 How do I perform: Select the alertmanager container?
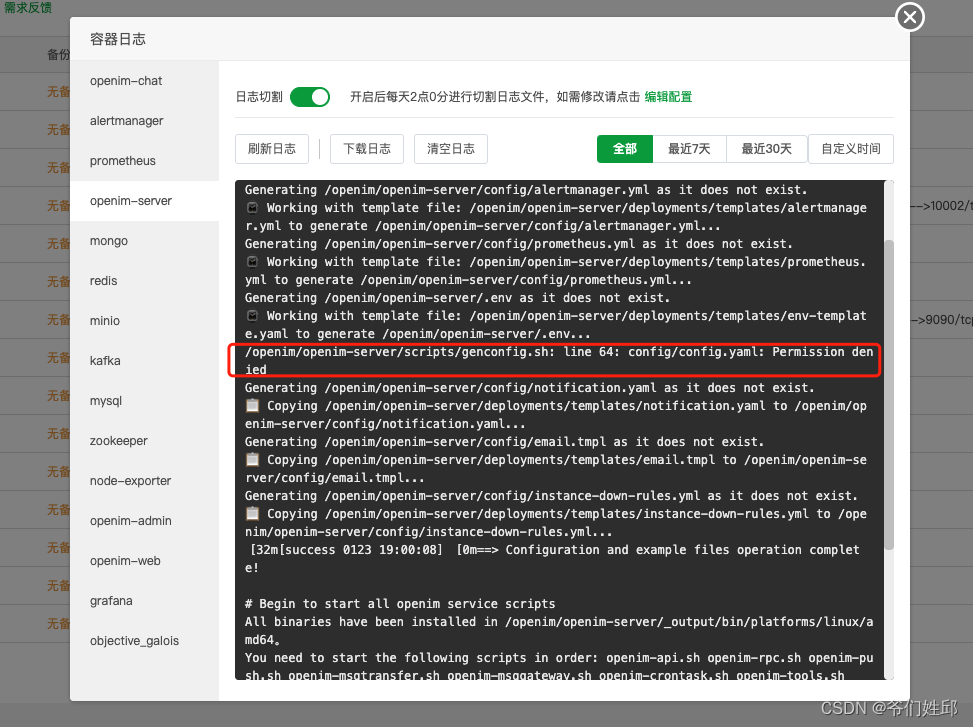[x=145, y=121]
